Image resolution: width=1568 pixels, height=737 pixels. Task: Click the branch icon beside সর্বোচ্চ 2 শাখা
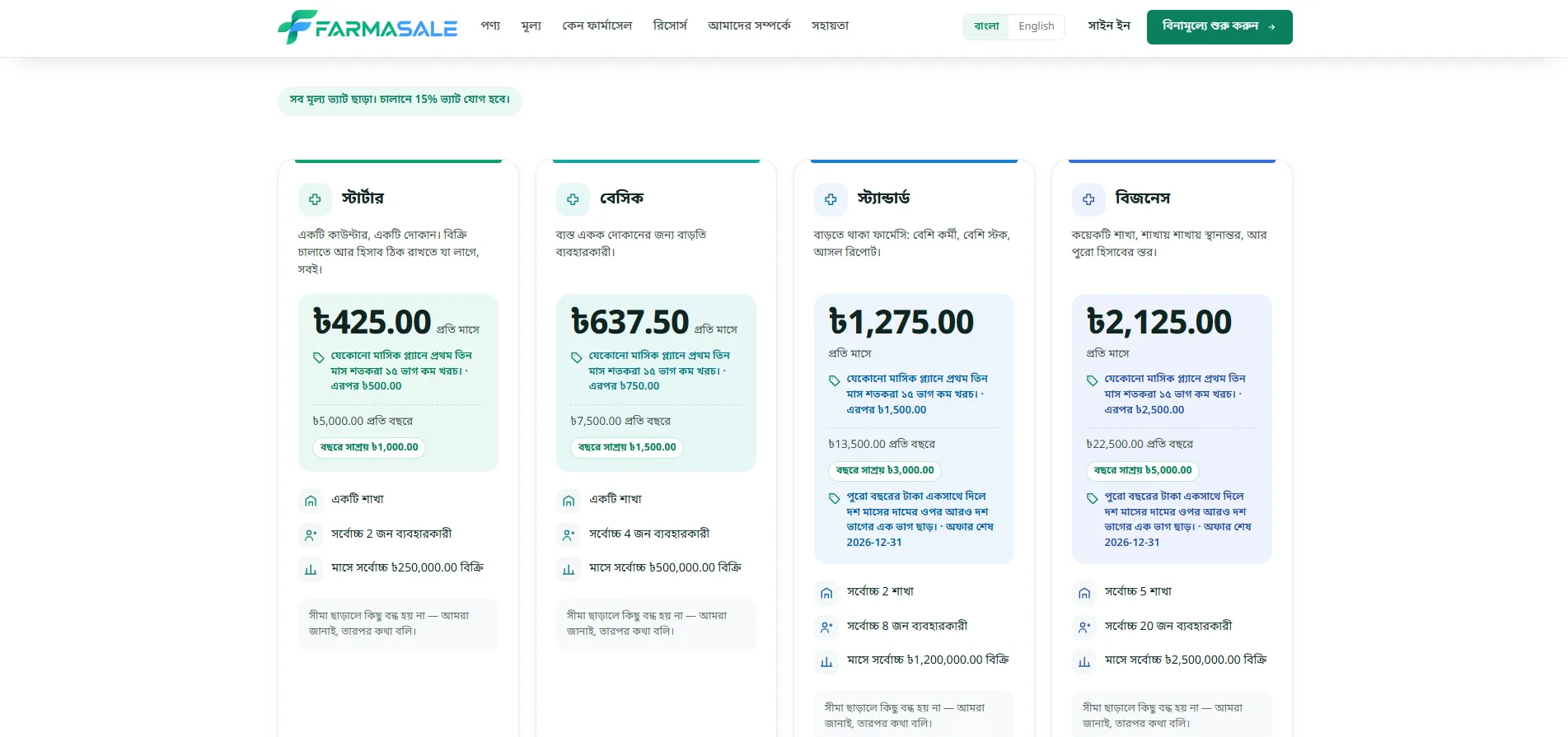826,592
